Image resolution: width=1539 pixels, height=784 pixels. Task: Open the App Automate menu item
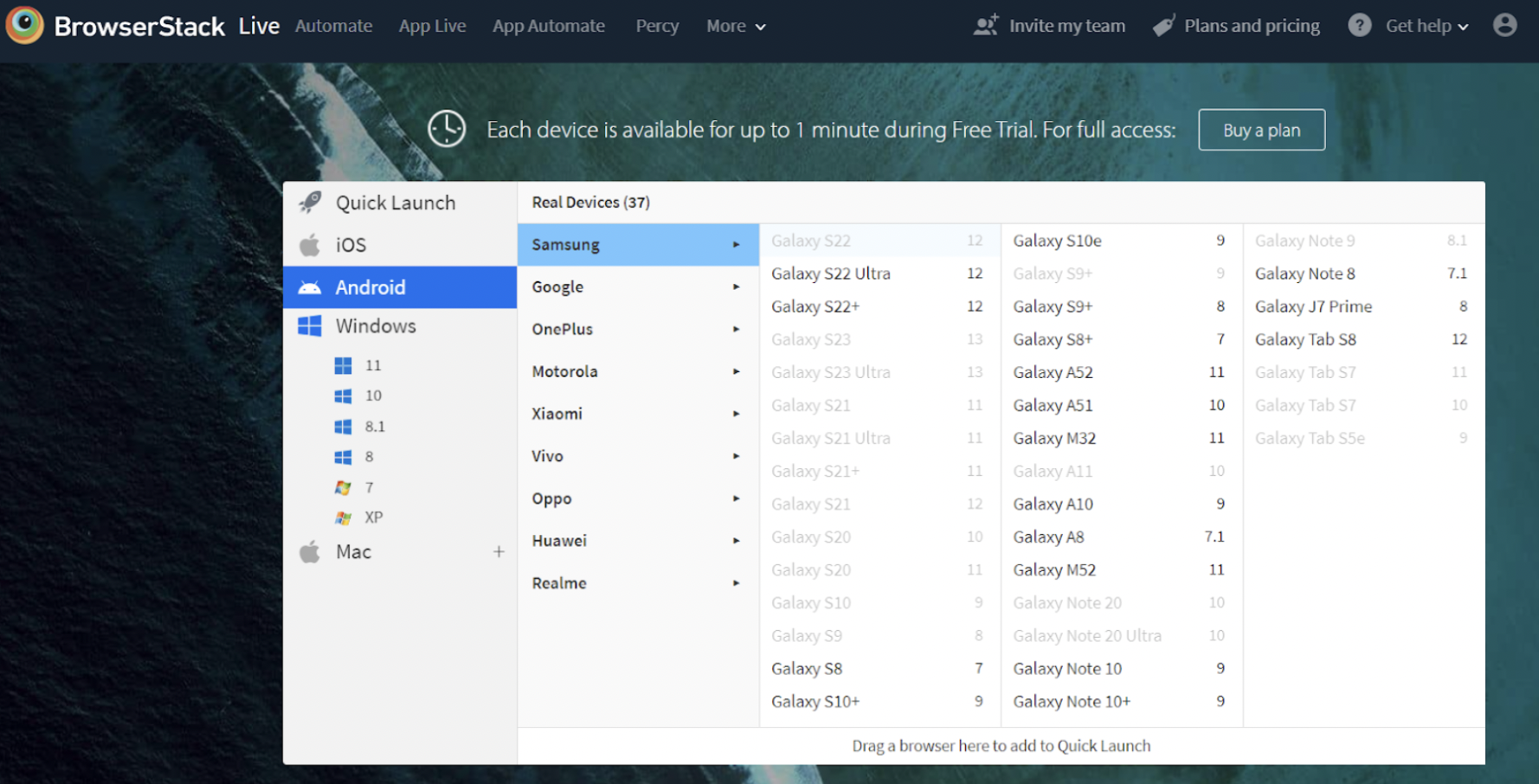pos(548,26)
